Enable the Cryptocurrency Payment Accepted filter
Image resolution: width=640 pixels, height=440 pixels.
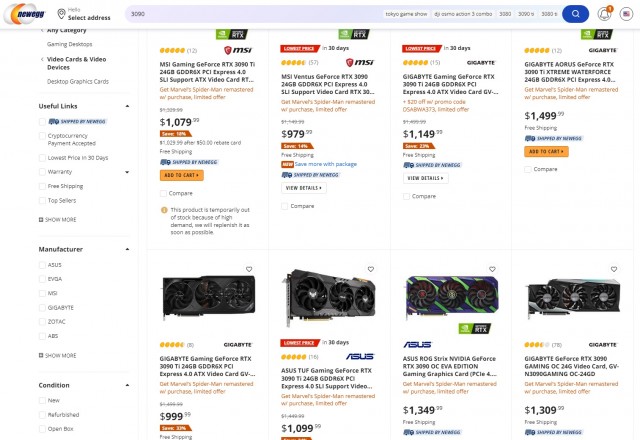pyautogui.click(x=42, y=136)
